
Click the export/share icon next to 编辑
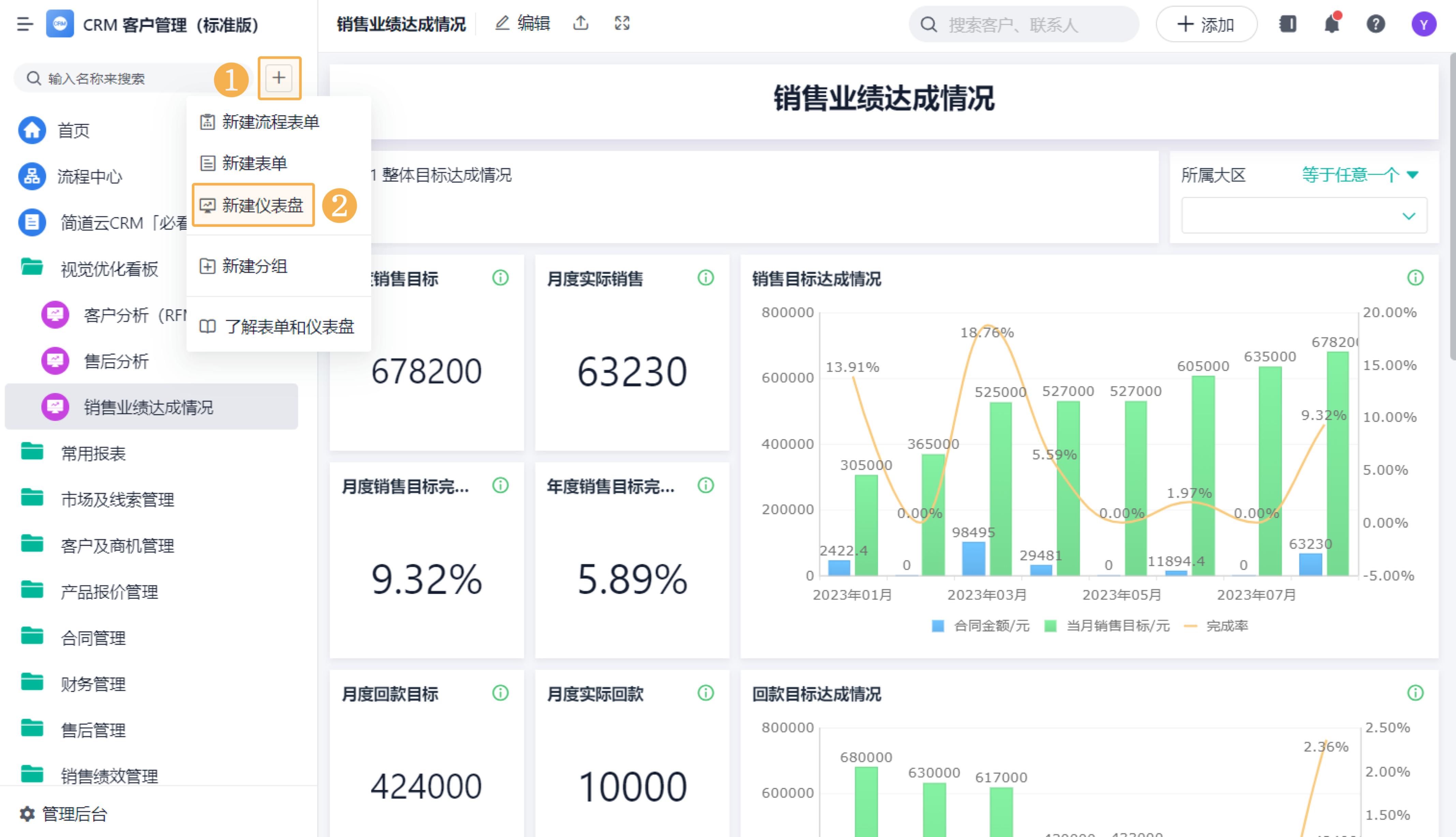coord(581,24)
